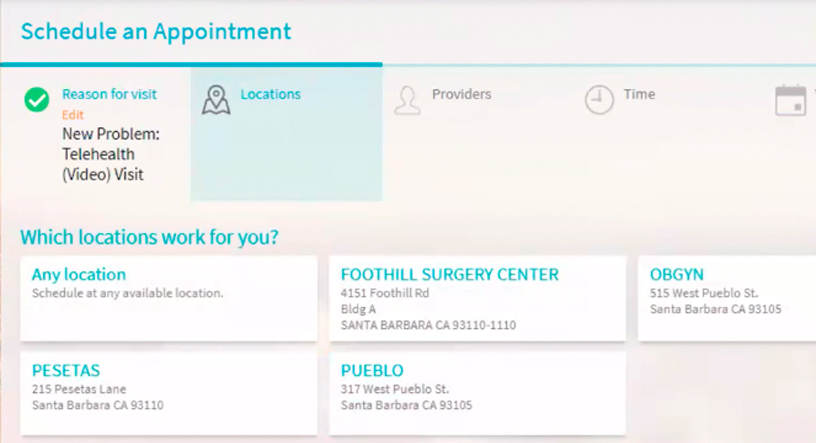Click the New Problem: Telehealth Visit text
Screen dimensions: 816x443
coord(111,154)
